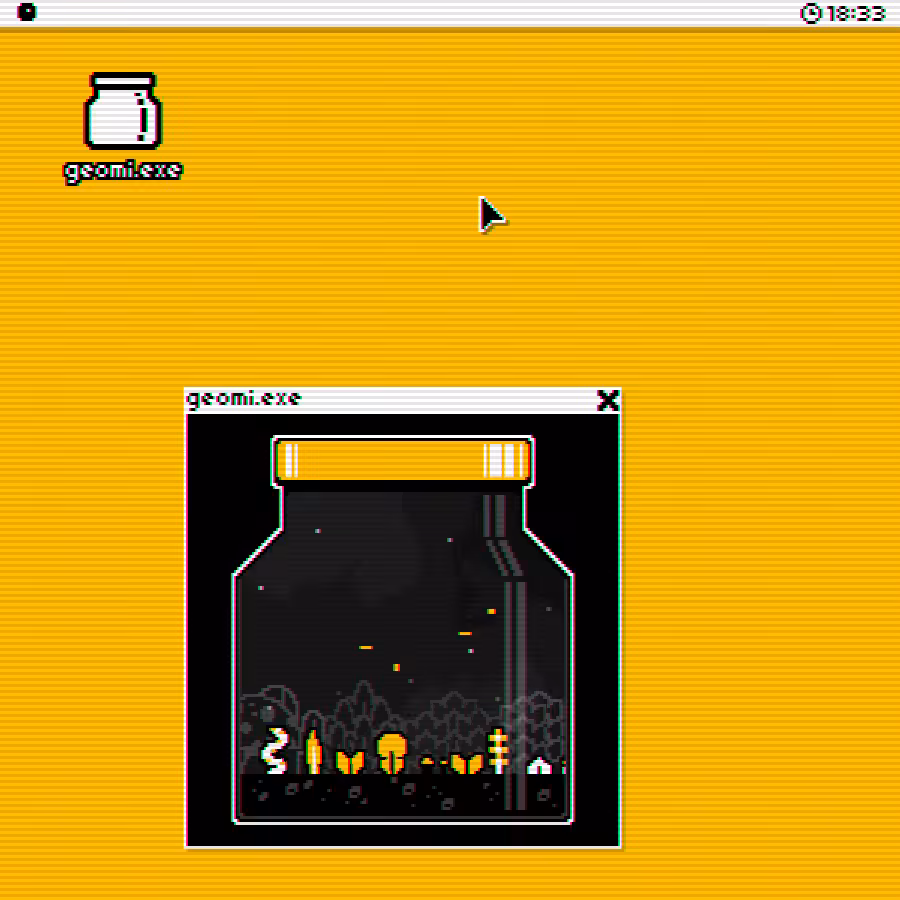
Task: Tap the tall orange flame-shaped plant
Action: click(313, 752)
